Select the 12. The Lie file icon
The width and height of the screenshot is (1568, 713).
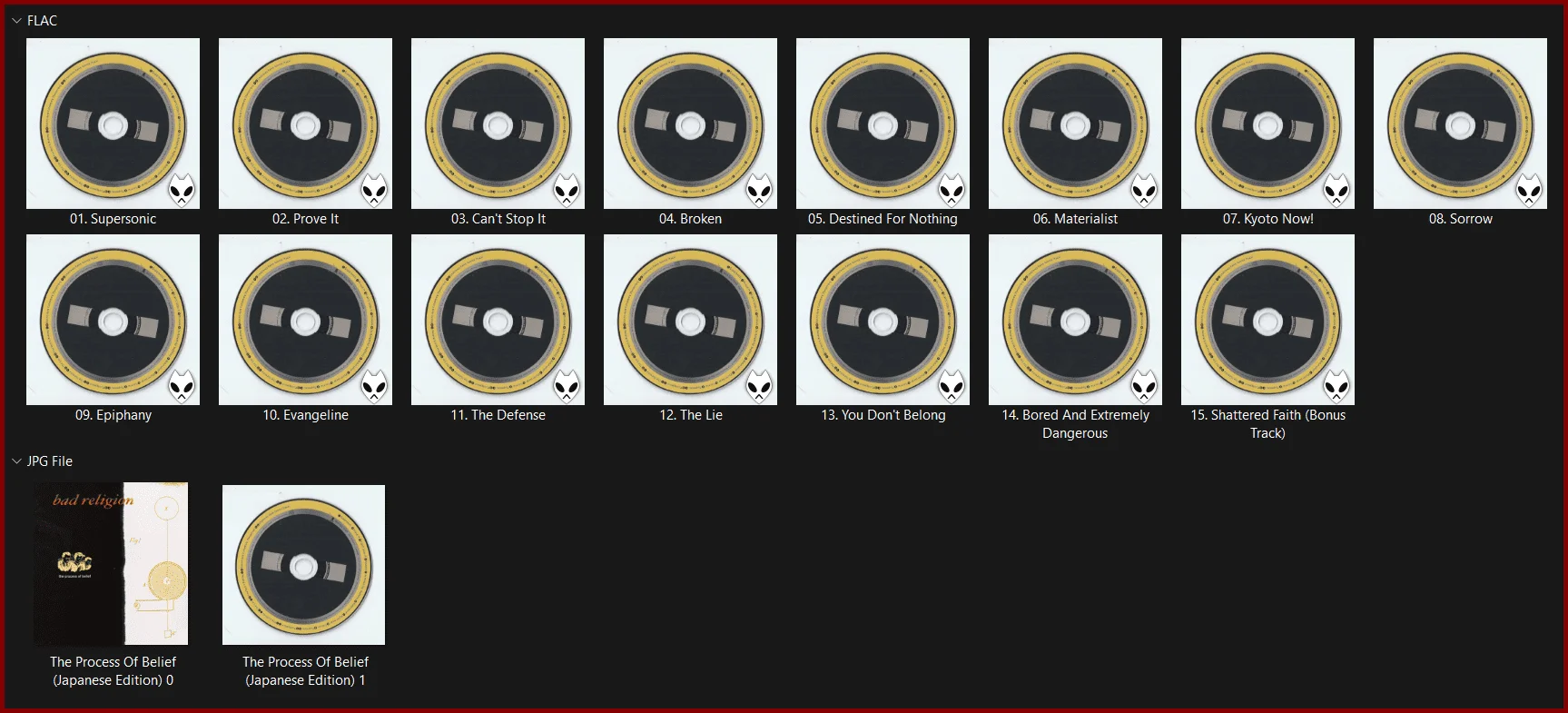(x=690, y=320)
